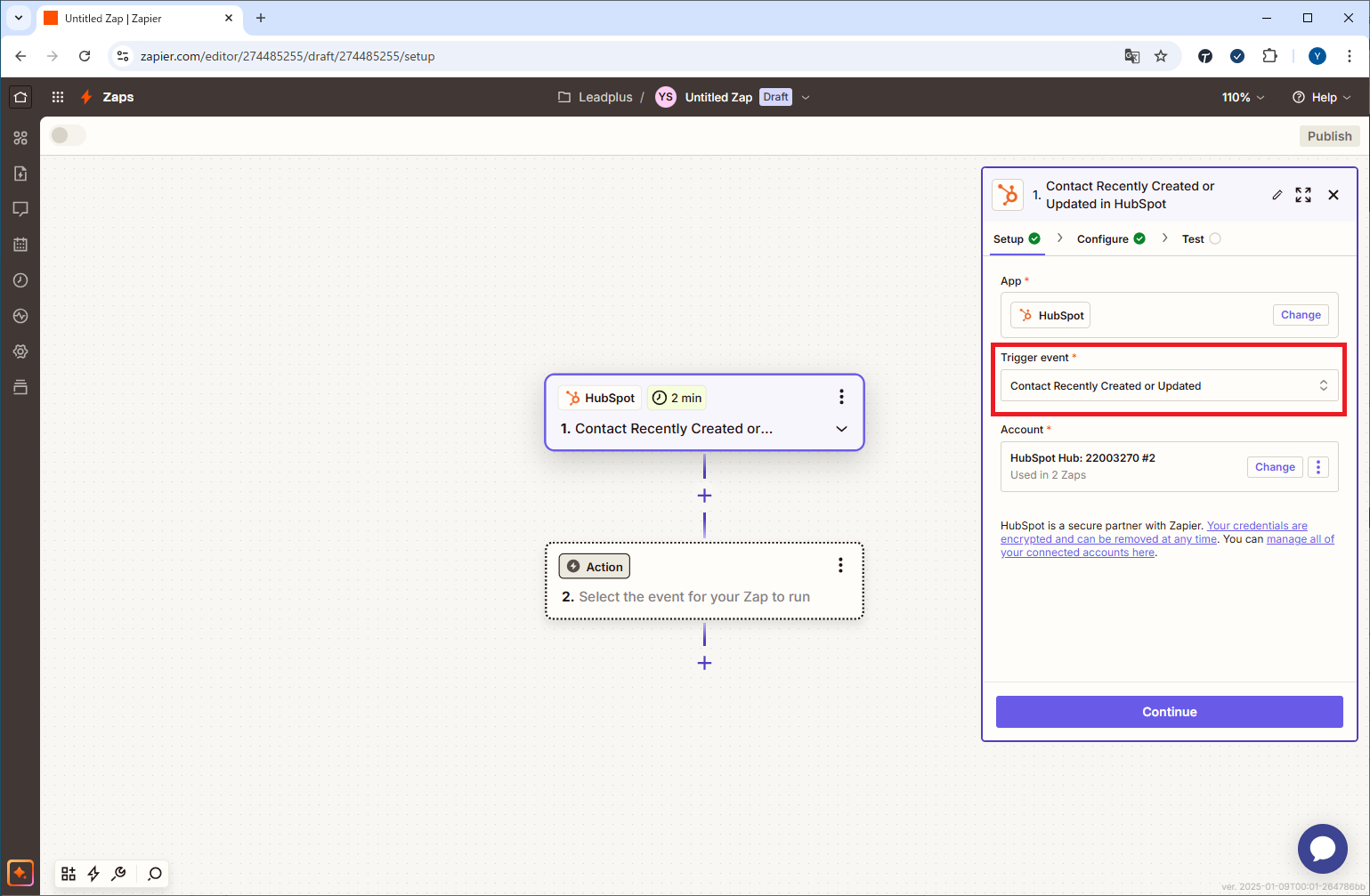Viewport: 1370px width, 896px height.
Task: Open Action step three-dot menu
Action: [x=840, y=565]
